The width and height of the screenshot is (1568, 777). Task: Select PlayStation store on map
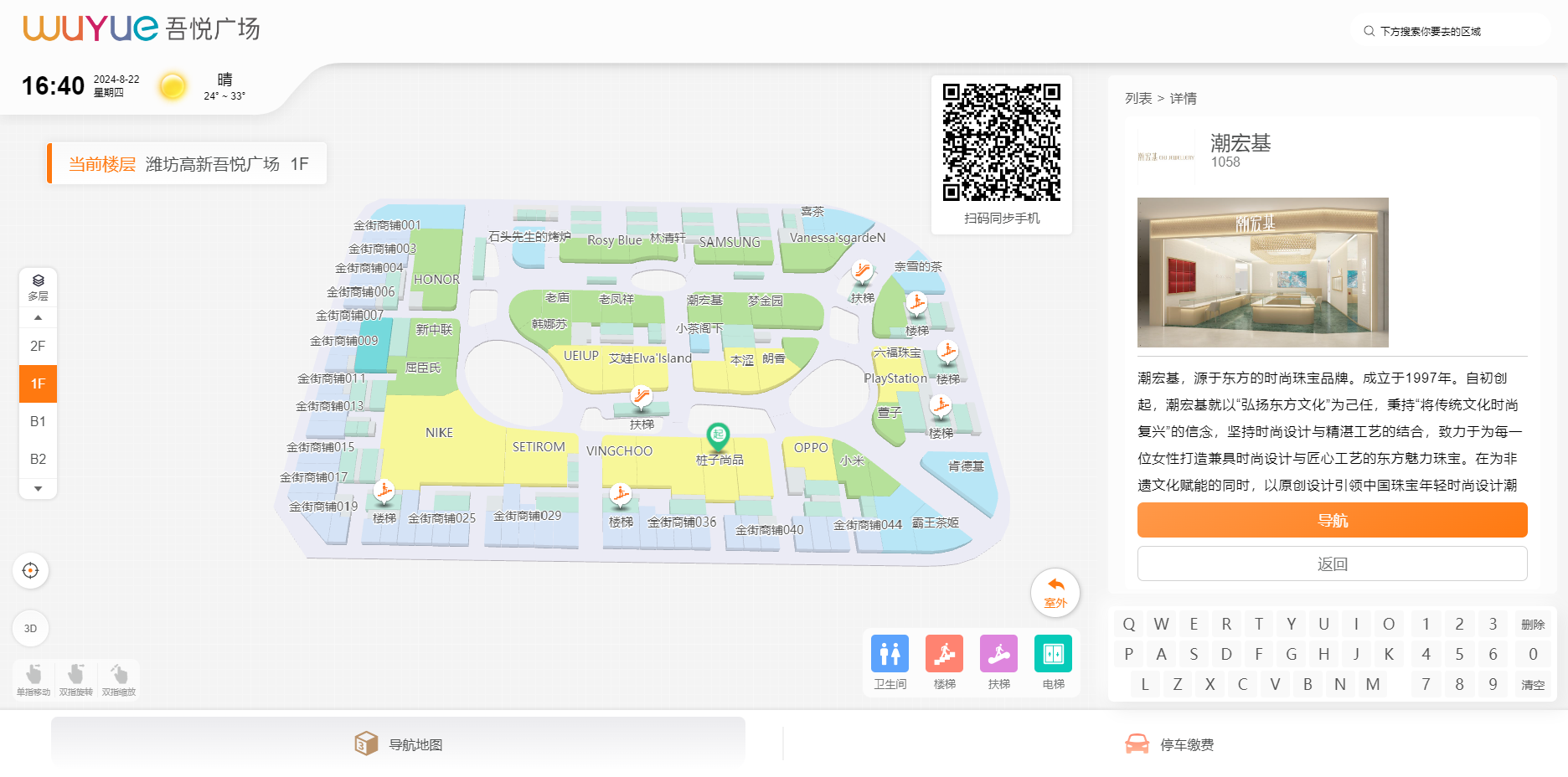coord(895,378)
